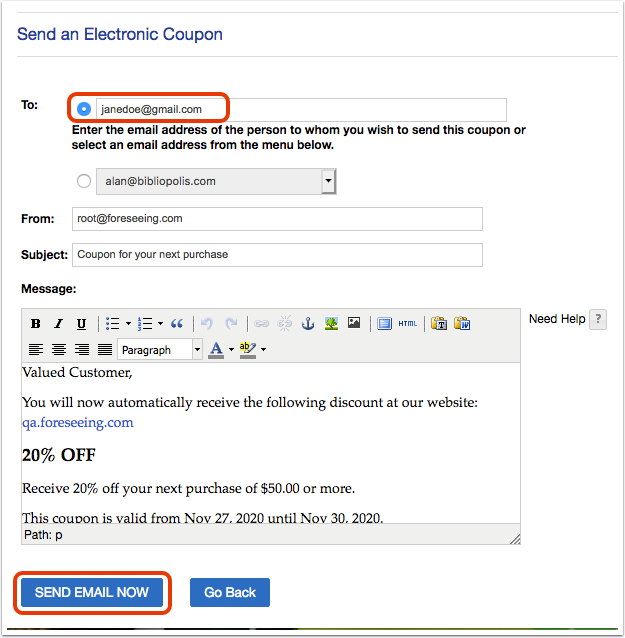Select paste as plain text icon
This screenshot has height=638, width=625.
point(439,323)
